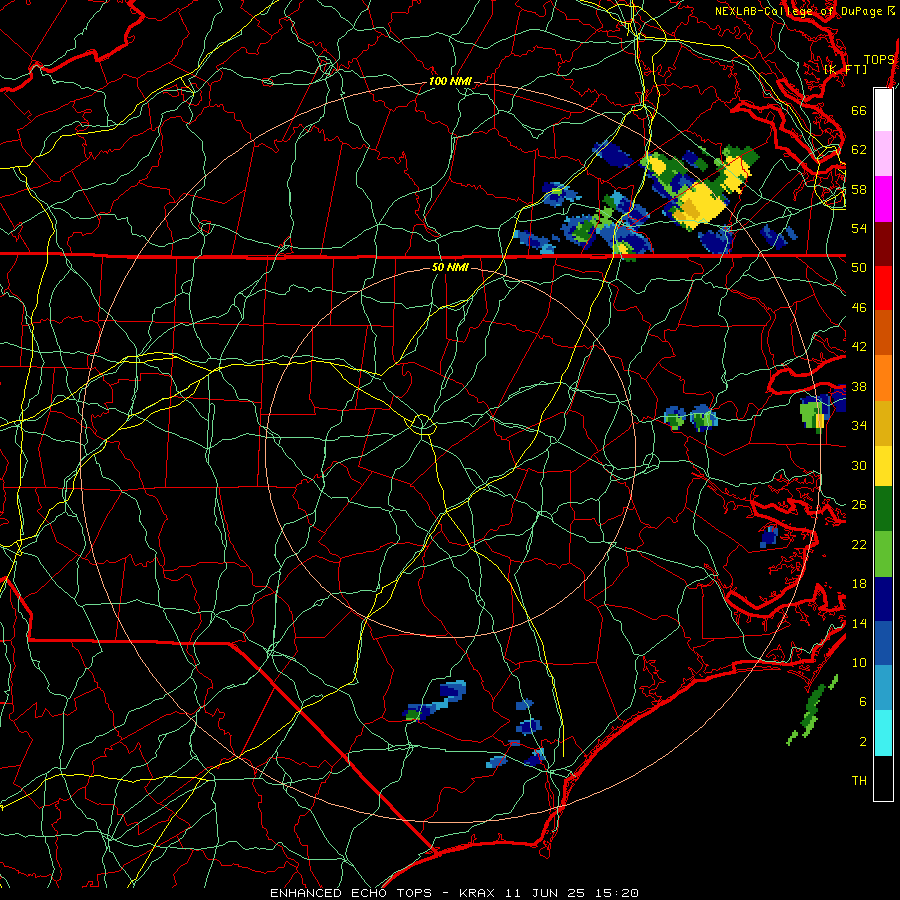Click the '46' legend value
Image resolution: width=900 pixels, height=900 pixels.
click(859, 308)
